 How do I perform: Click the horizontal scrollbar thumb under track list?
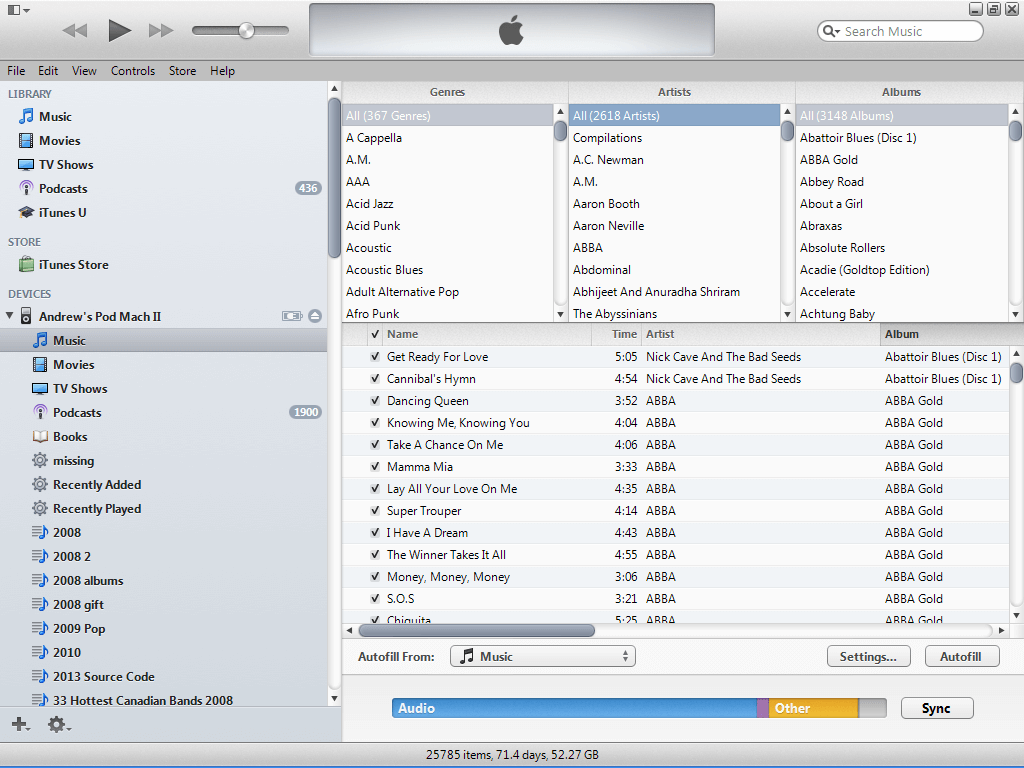(477, 630)
